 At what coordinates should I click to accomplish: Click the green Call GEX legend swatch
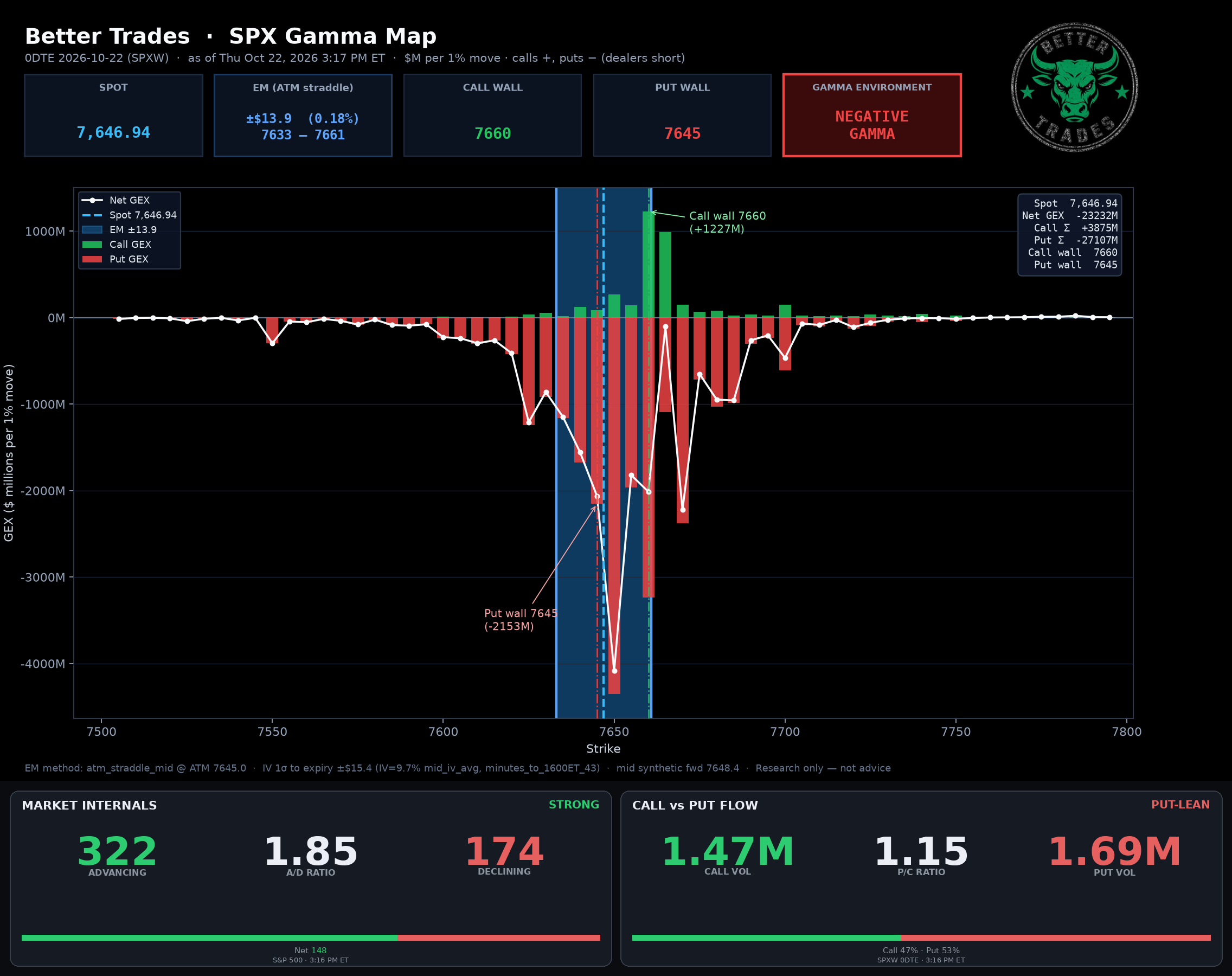pyautogui.click(x=92, y=245)
